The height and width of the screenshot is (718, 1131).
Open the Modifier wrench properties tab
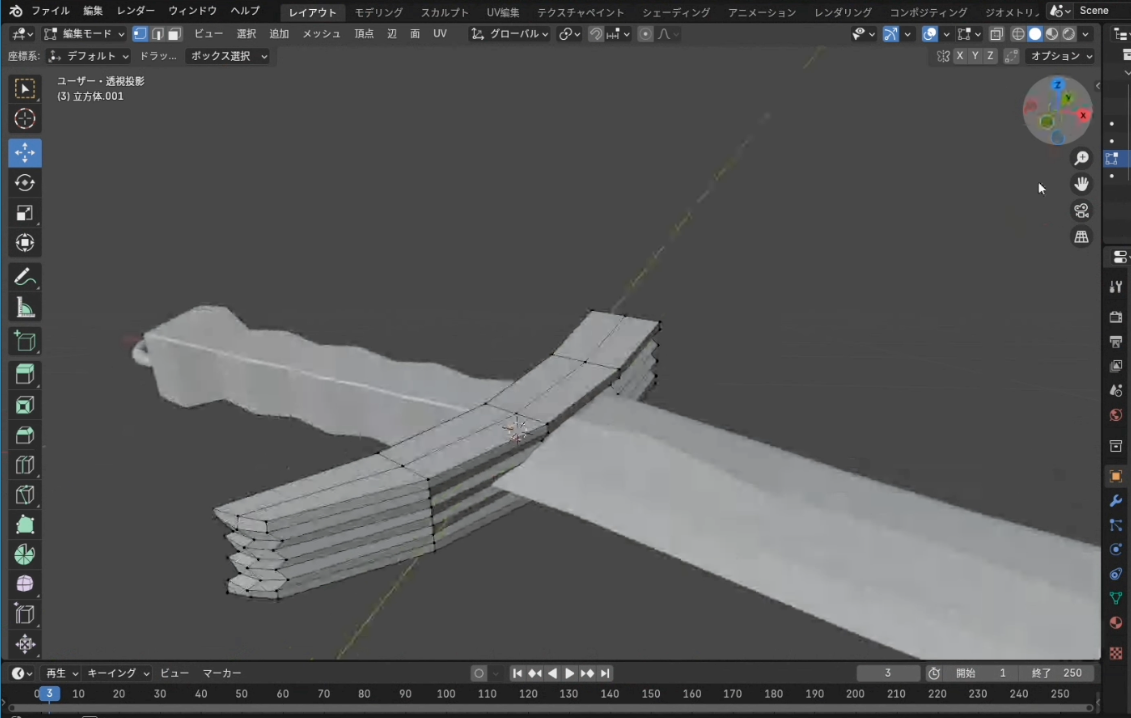tap(1116, 500)
